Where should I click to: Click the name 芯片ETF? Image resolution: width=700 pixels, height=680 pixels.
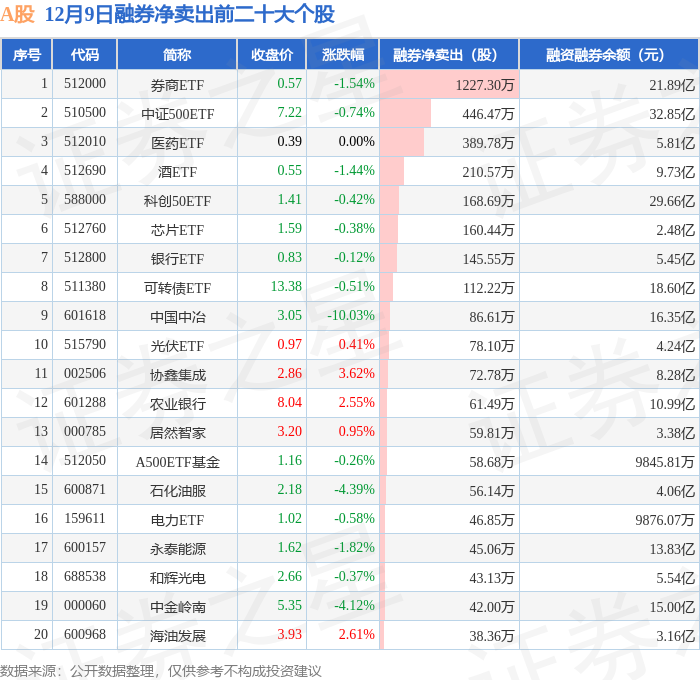click(x=177, y=230)
